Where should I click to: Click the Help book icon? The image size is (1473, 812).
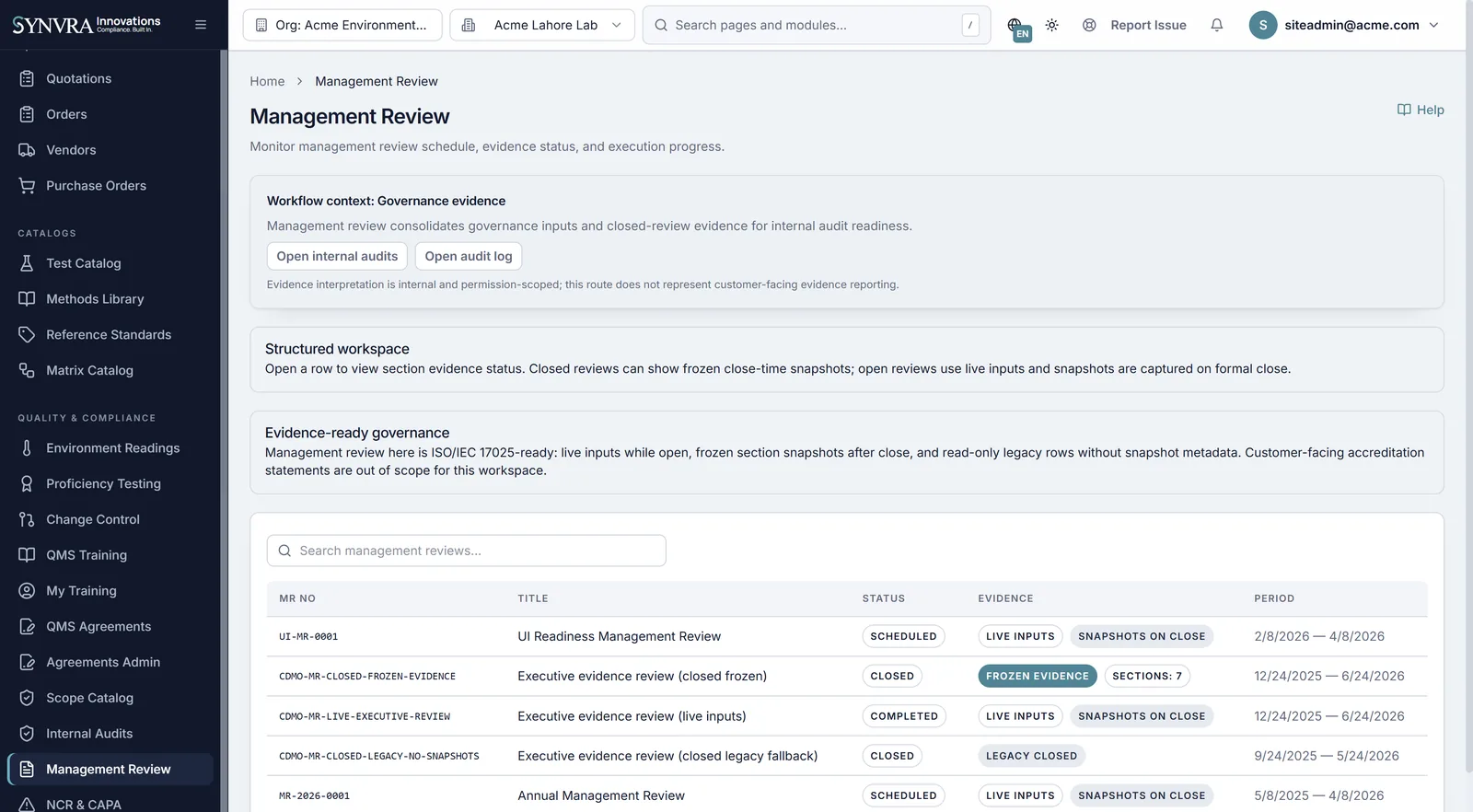tap(1404, 110)
